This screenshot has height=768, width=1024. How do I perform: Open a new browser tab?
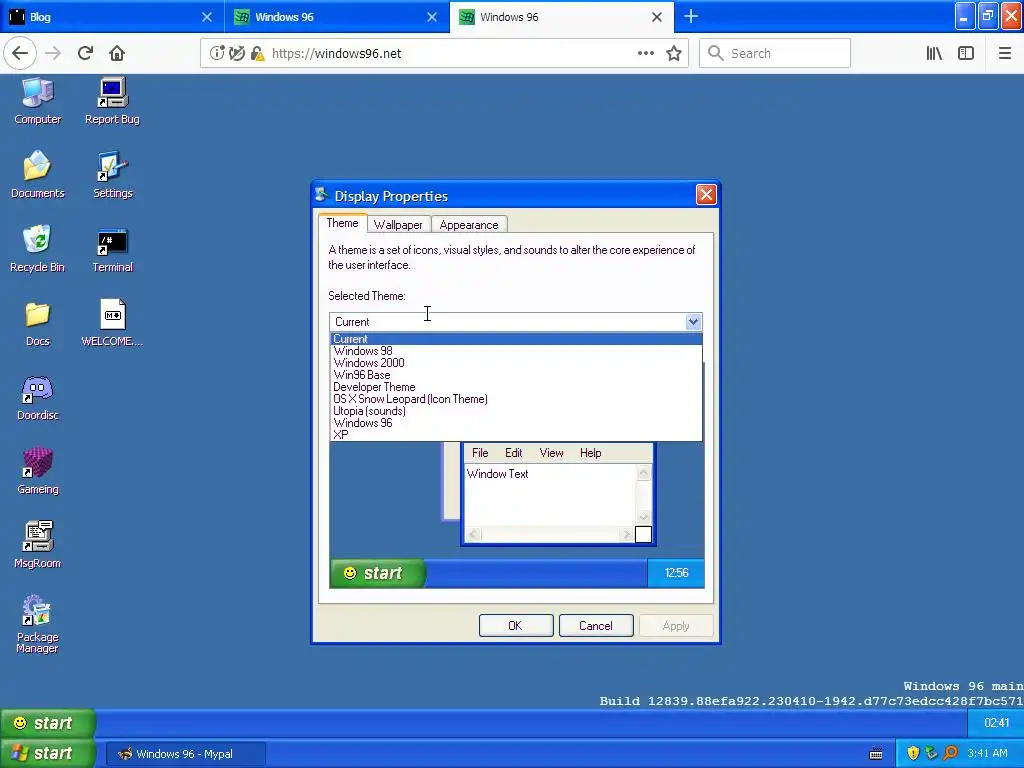click(691, 16)
